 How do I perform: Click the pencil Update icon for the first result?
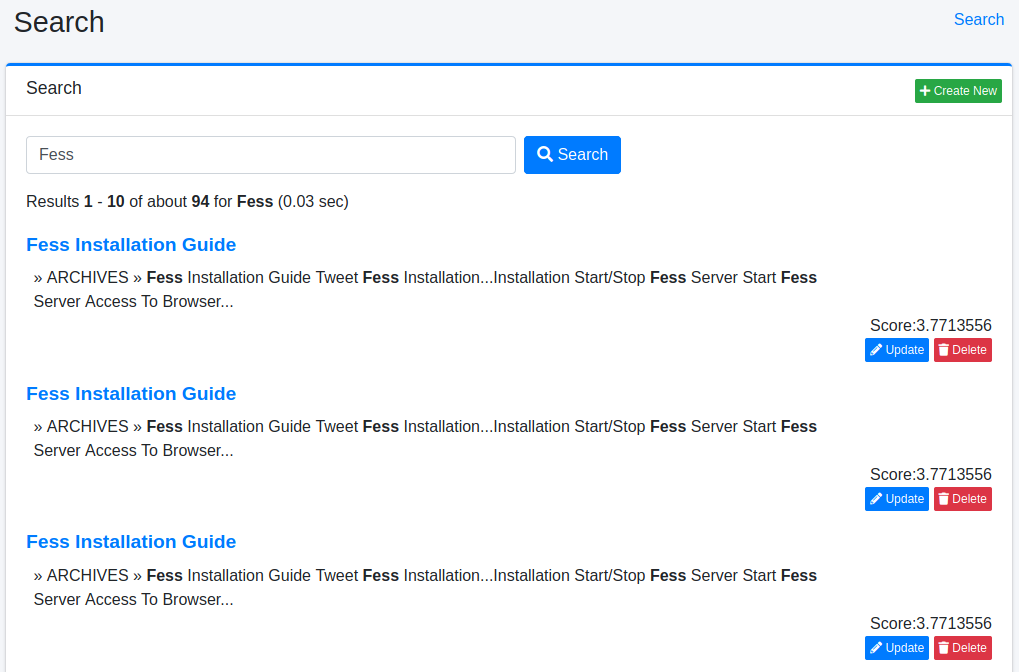pyautogui.click(x=877, y=350)
